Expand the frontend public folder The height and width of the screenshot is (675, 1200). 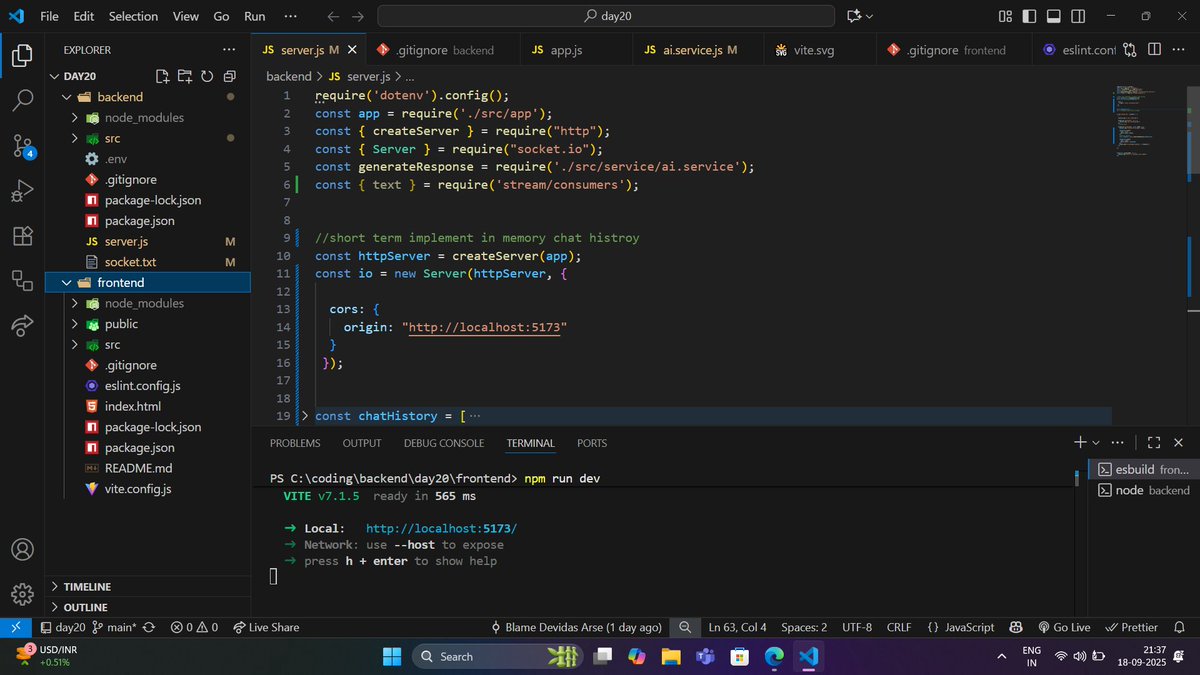(x=75, y=324)
